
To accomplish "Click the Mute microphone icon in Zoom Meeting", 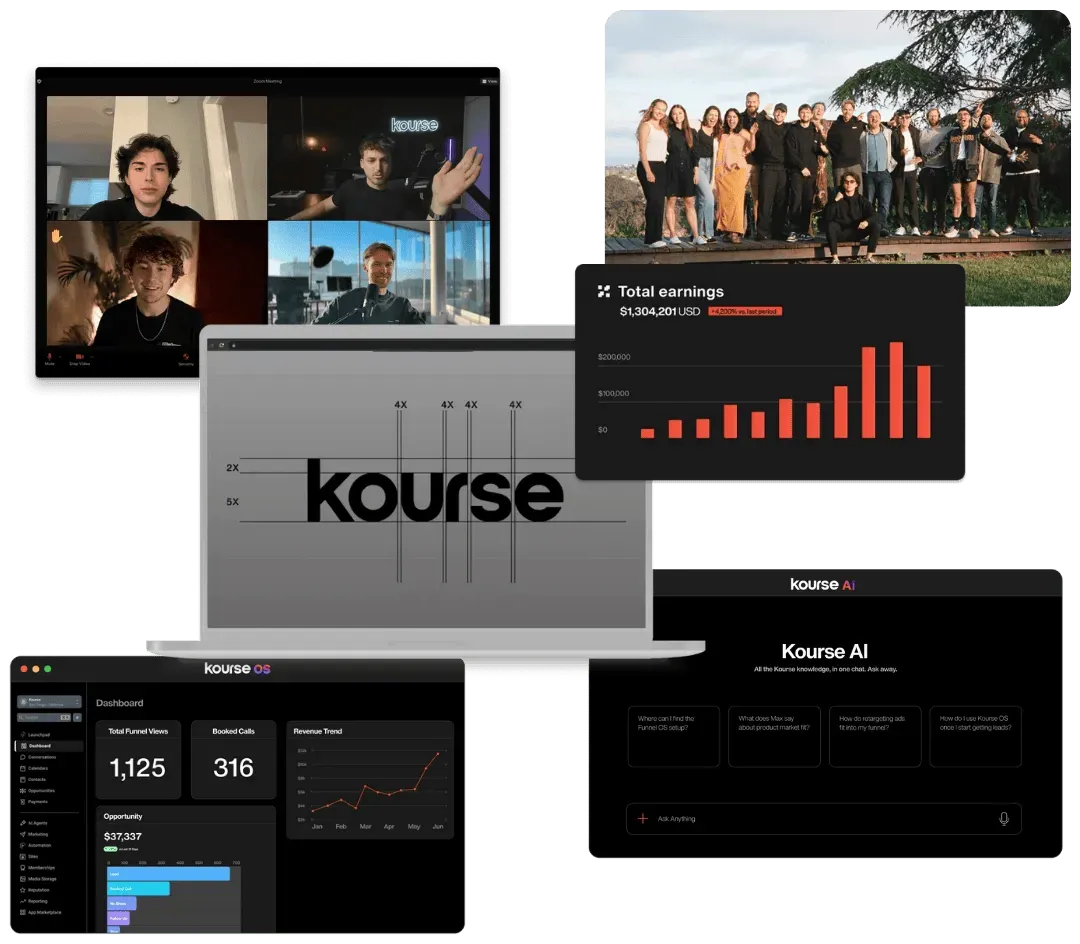I will click(50, 357).
